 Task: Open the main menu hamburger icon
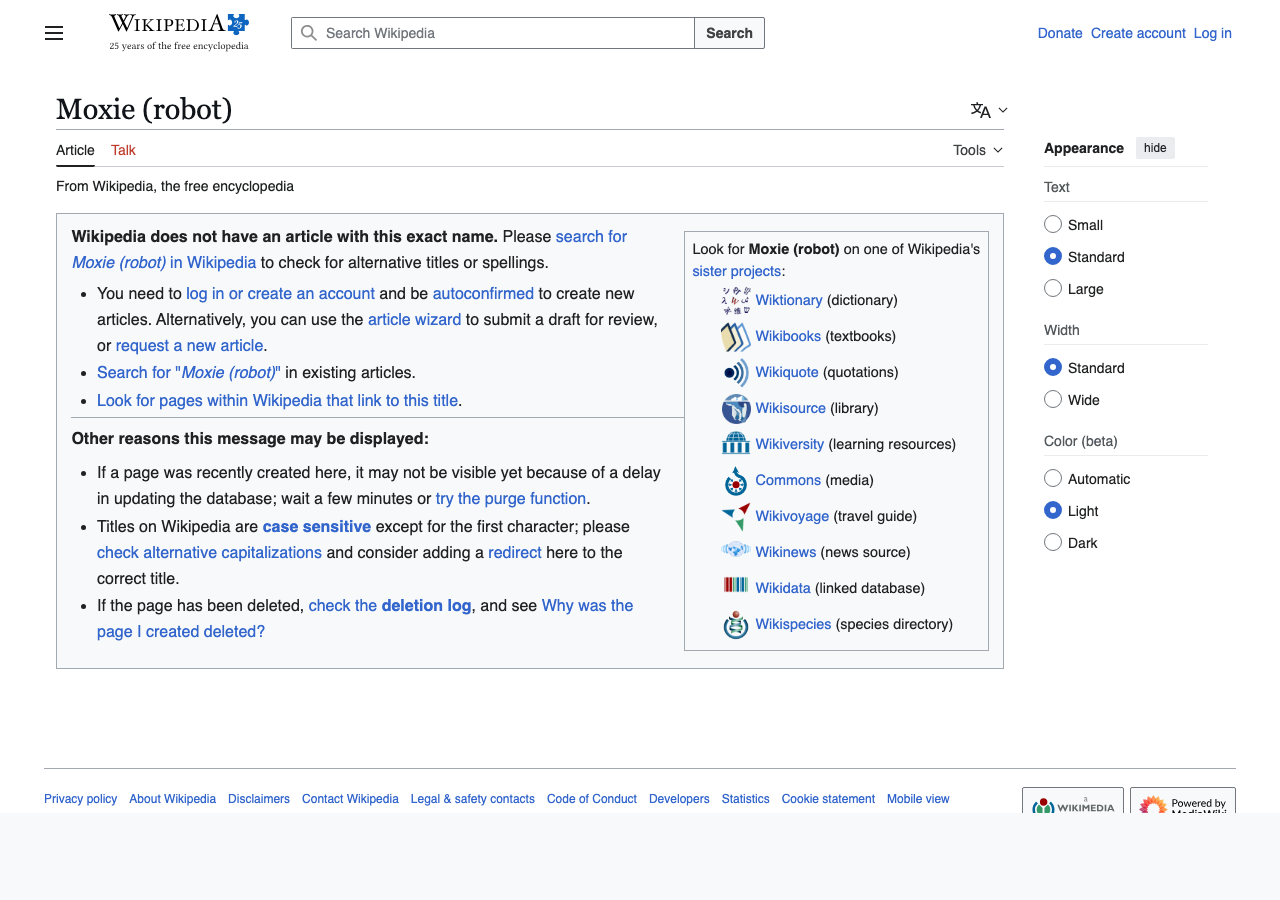53,32
